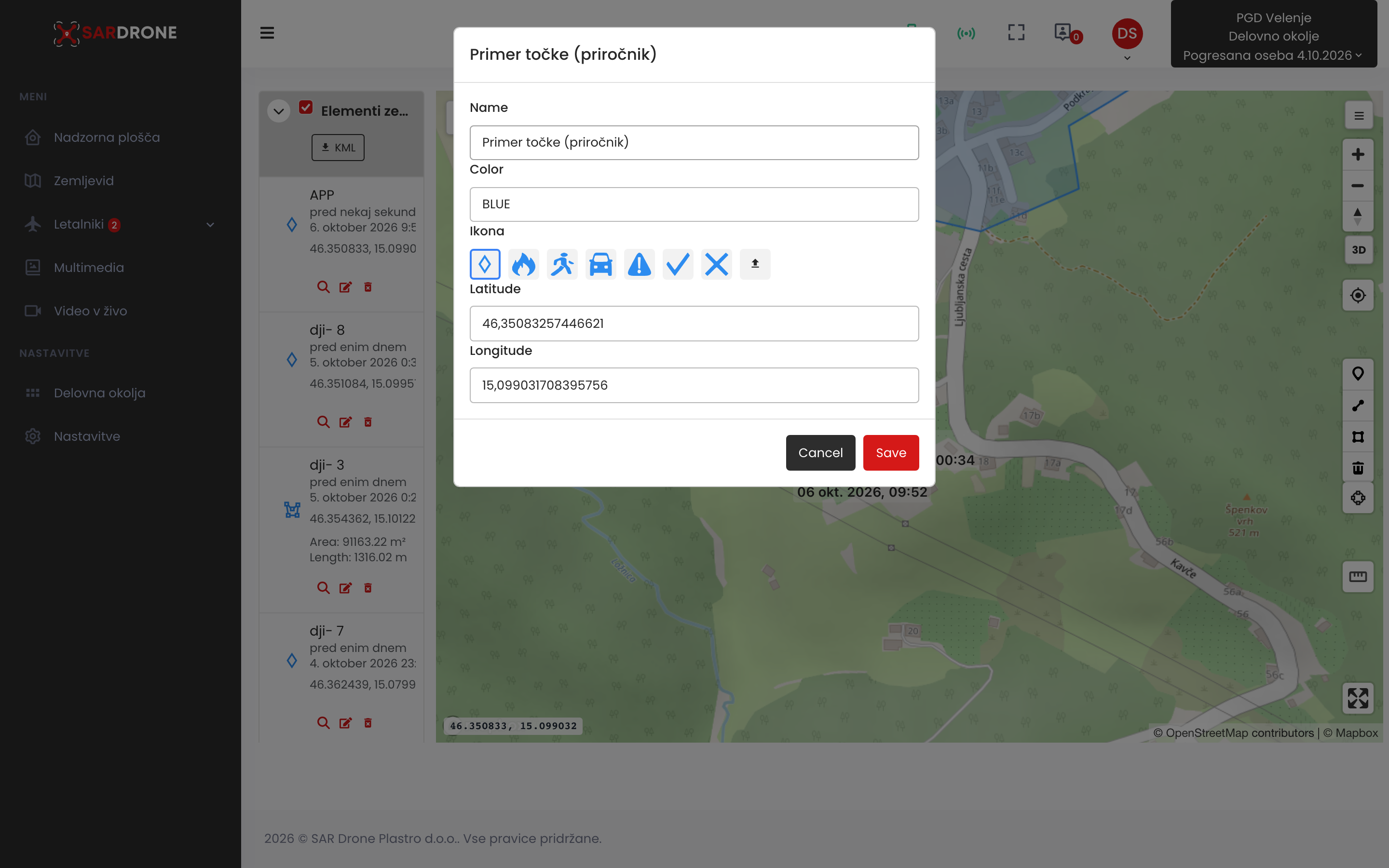Zoom to the dji- 7 element
The height and width of the screenshot is (868, 1389).
click(x=323, y=723)
